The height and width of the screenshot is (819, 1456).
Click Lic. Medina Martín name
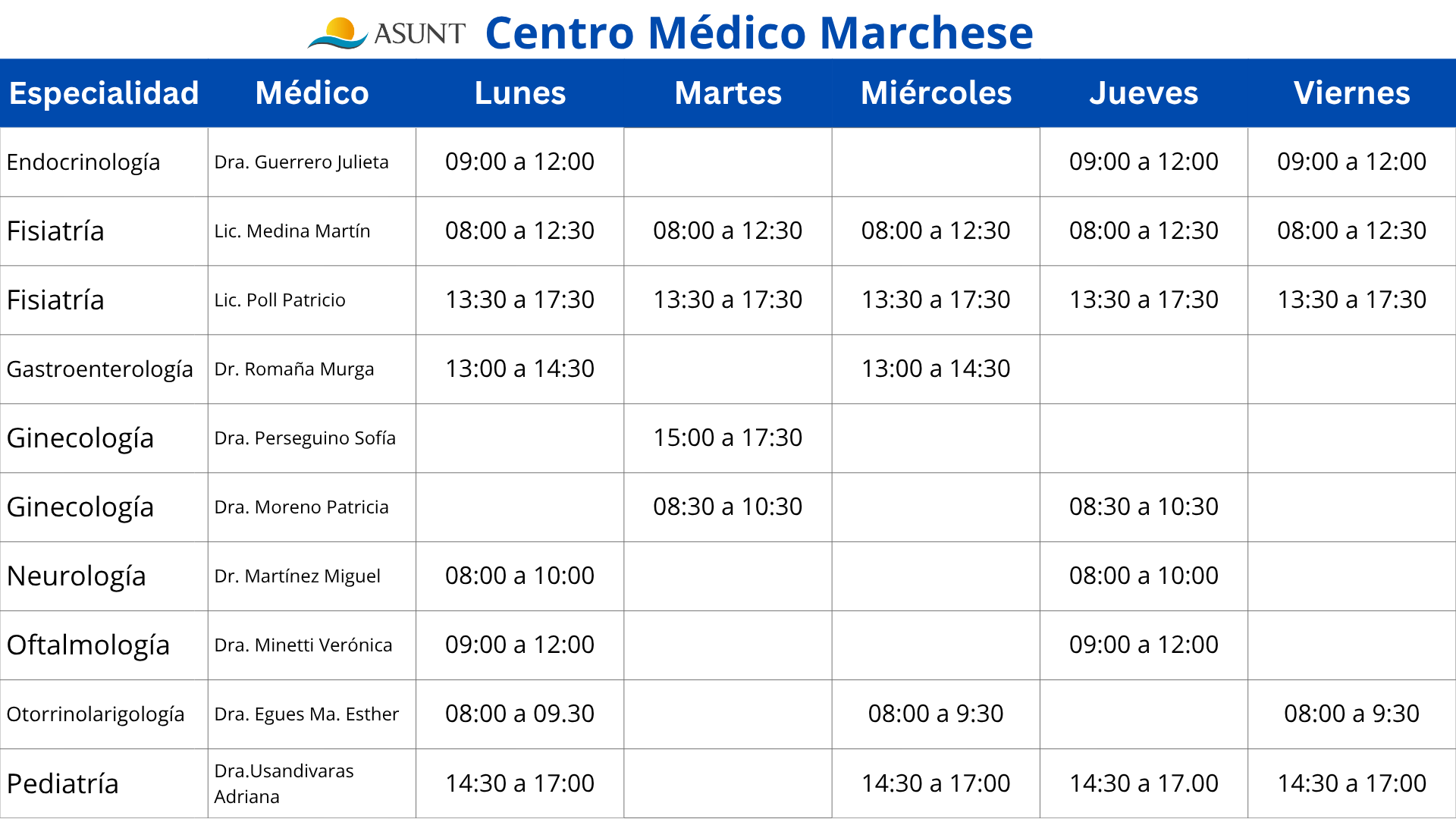(x=292, y=231)
